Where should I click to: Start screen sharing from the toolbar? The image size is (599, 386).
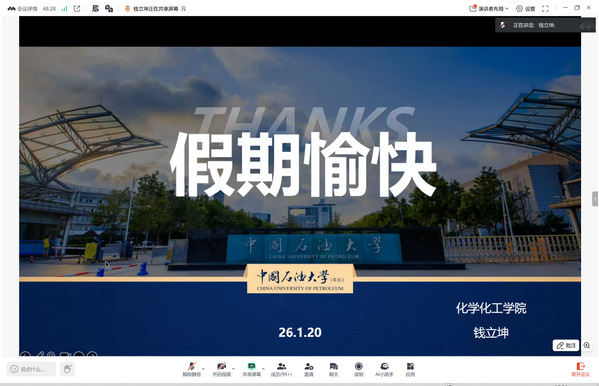251,370
